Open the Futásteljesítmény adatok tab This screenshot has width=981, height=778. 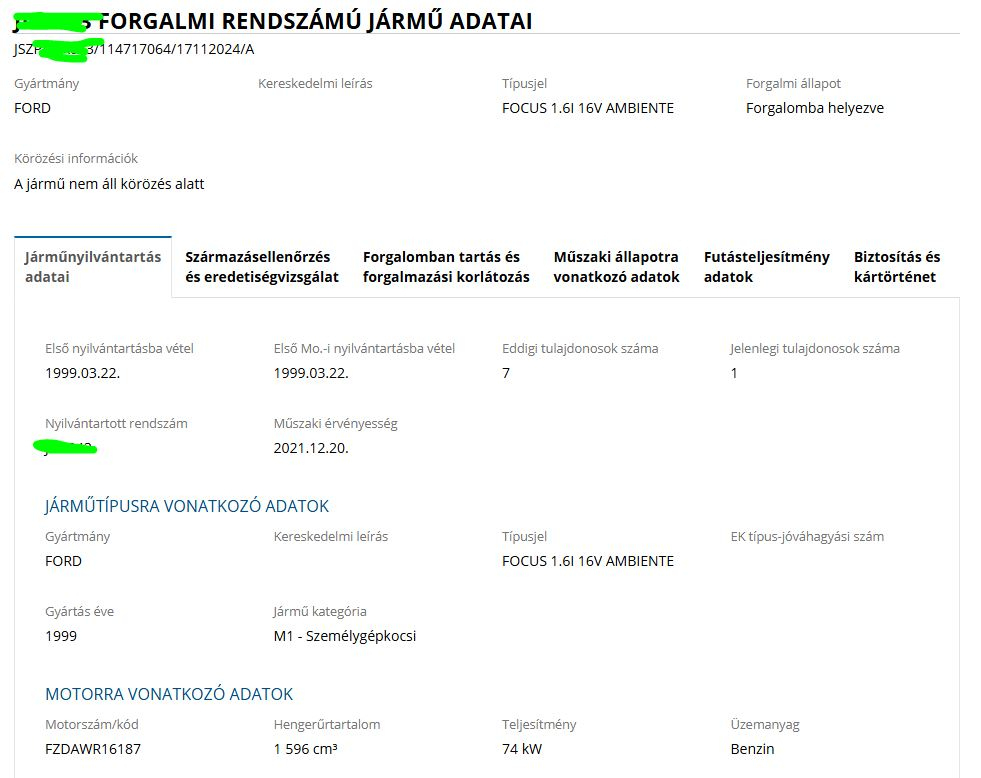pos(766,267)
